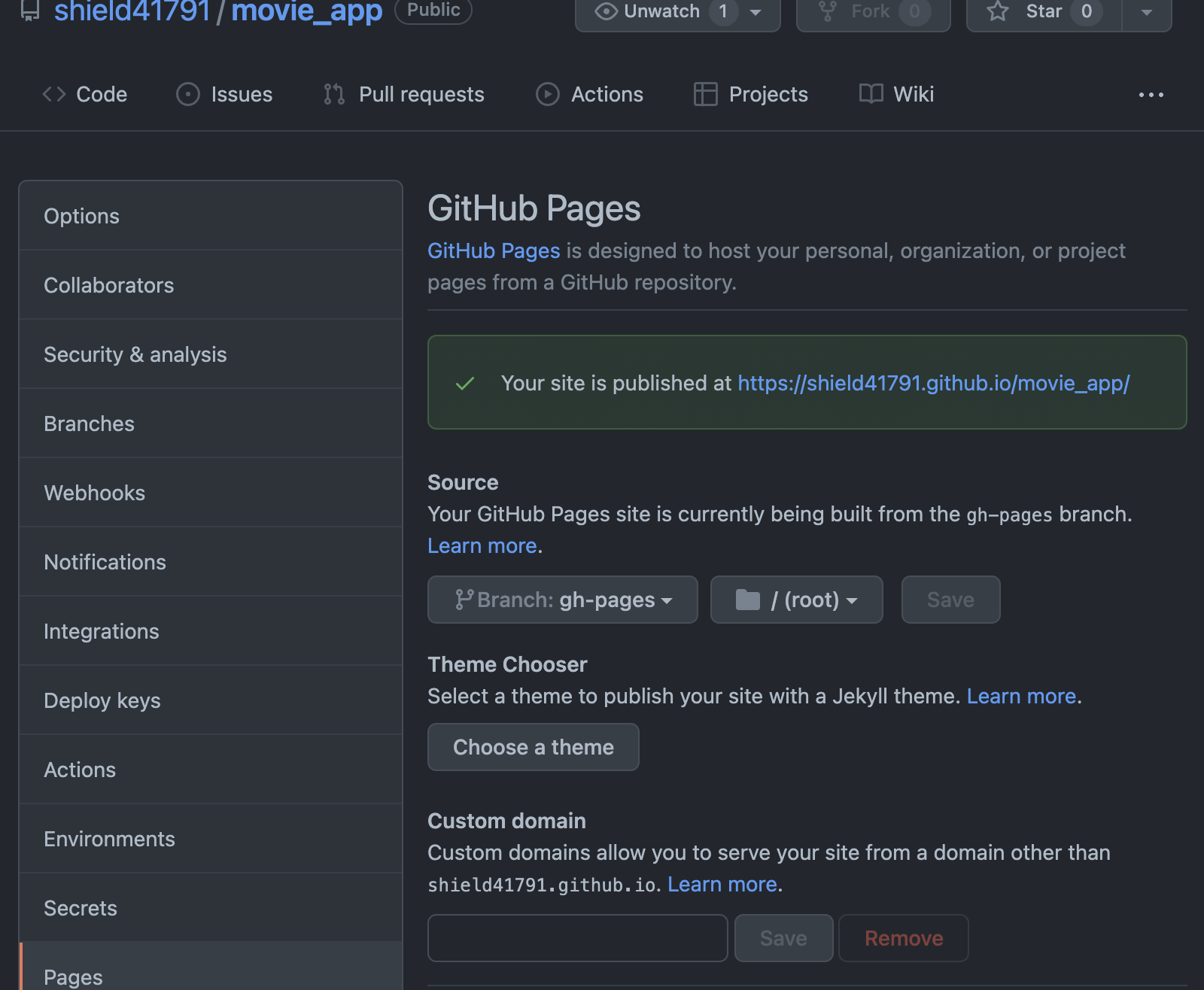Select Environments in settings sidebar
This screenshot has height=990, width=1204.
211,839
